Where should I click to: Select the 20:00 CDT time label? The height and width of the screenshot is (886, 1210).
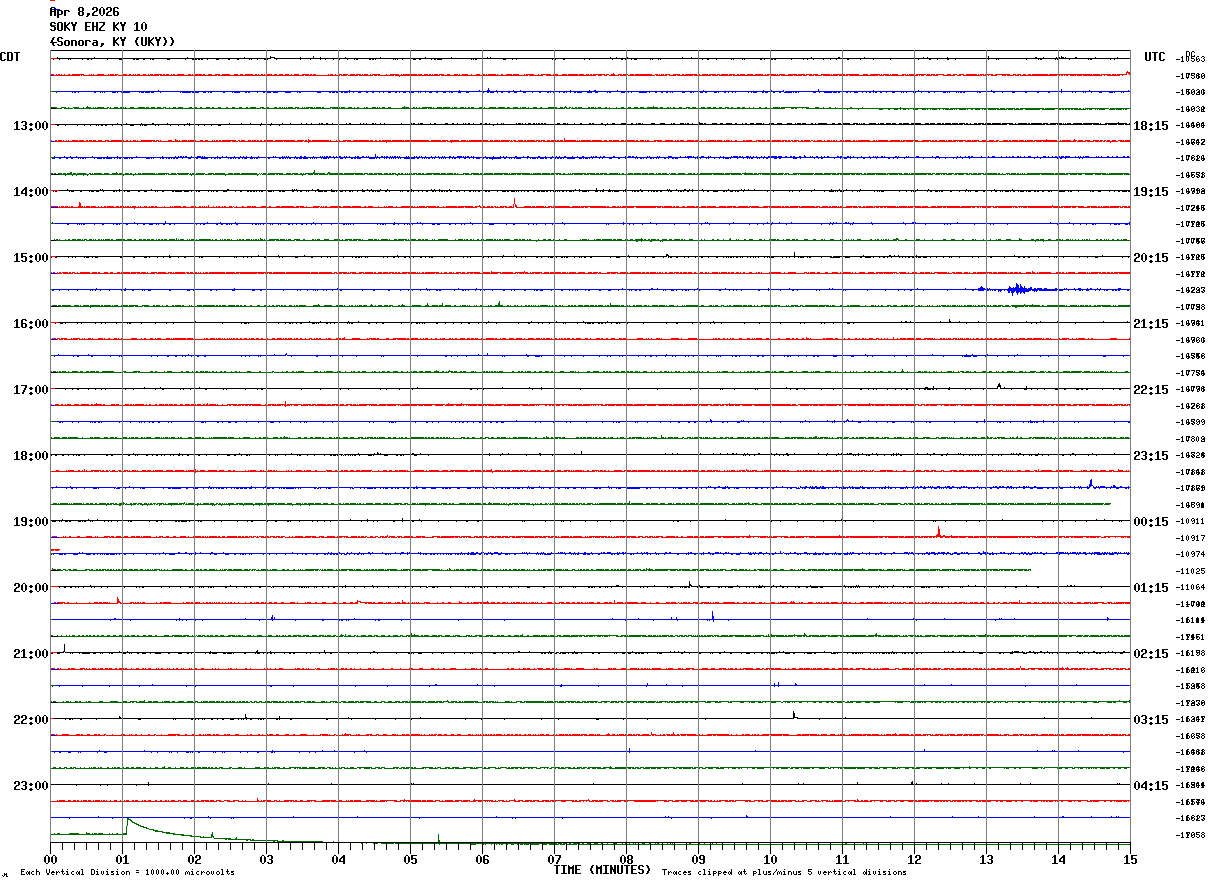30,588
